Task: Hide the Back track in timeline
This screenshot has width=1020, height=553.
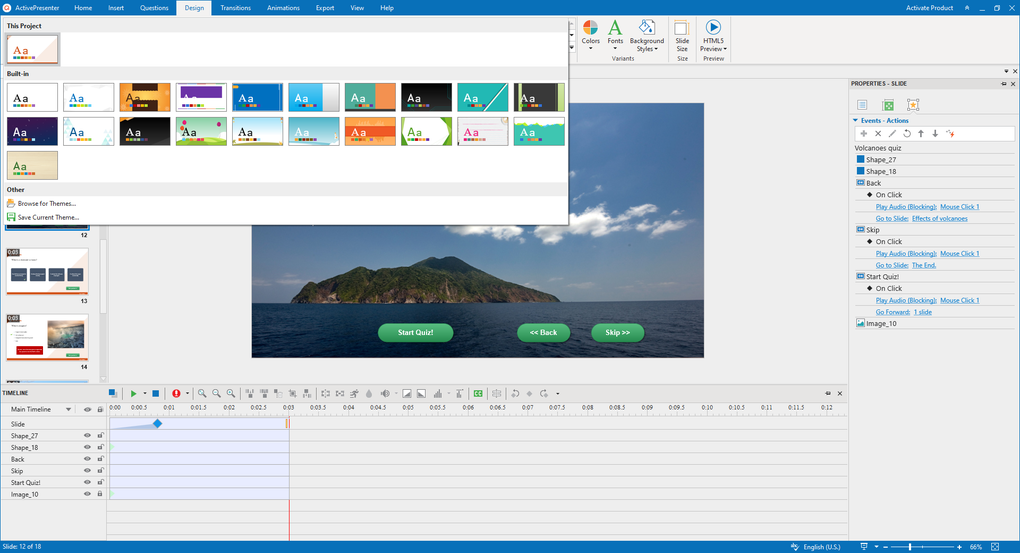Action: (87, 459)
